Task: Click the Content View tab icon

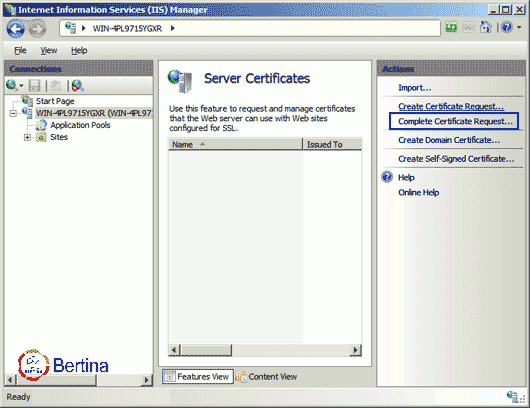Action: click(x=241, y=377)
